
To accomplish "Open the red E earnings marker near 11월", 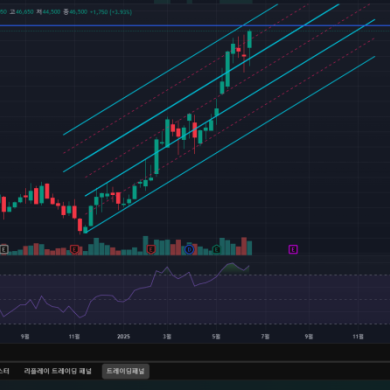I will [x=74, y=249].
